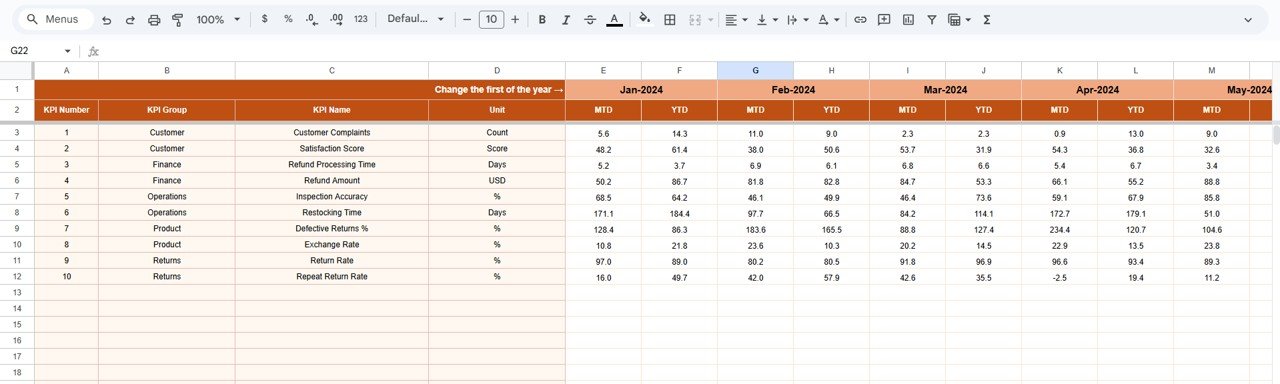Open the Fill color paint bucket
The width and height of the screenshot is (1280, 384).
pos(644,19)
